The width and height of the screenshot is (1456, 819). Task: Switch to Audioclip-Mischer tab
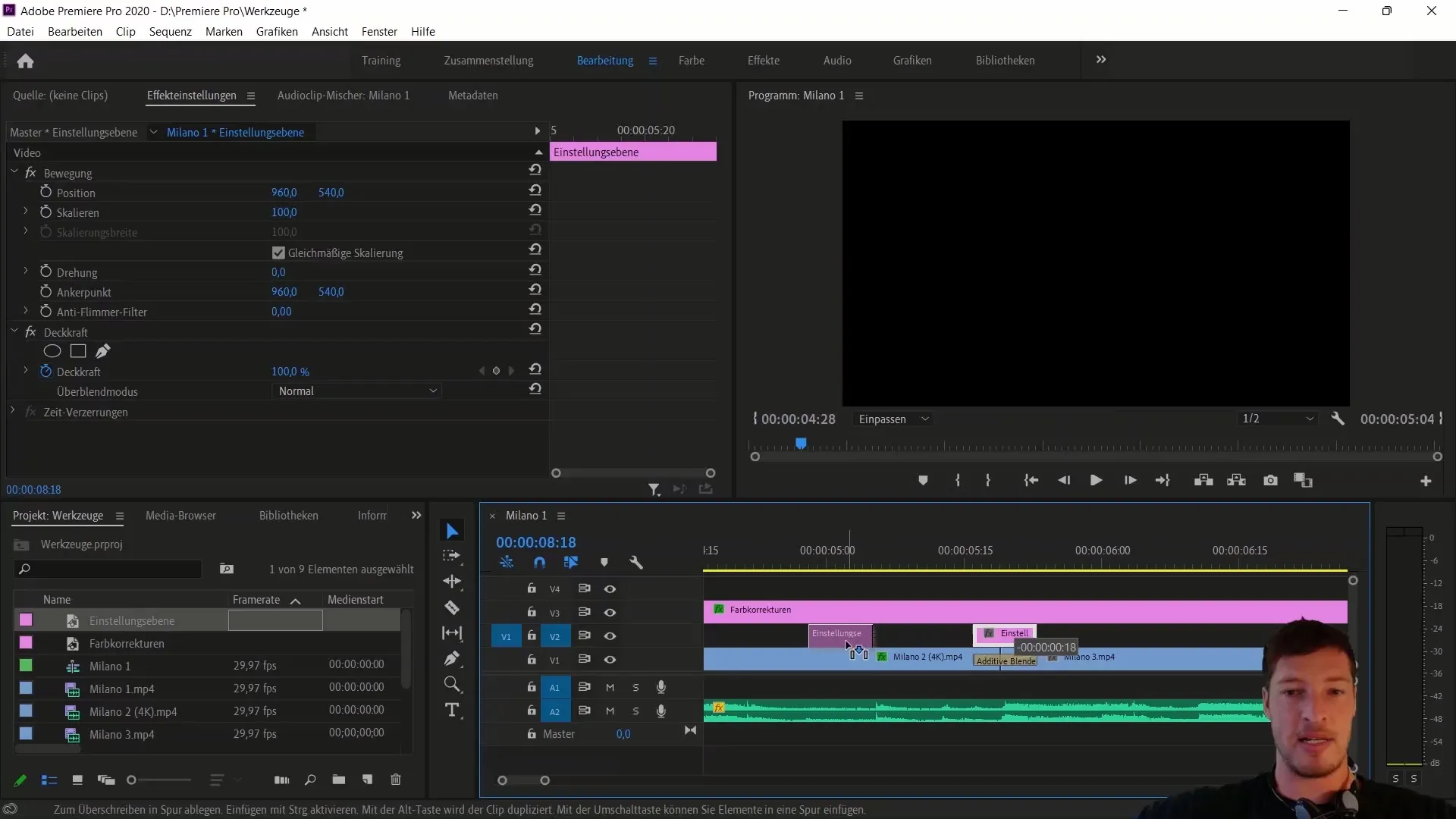coord(344,96)
